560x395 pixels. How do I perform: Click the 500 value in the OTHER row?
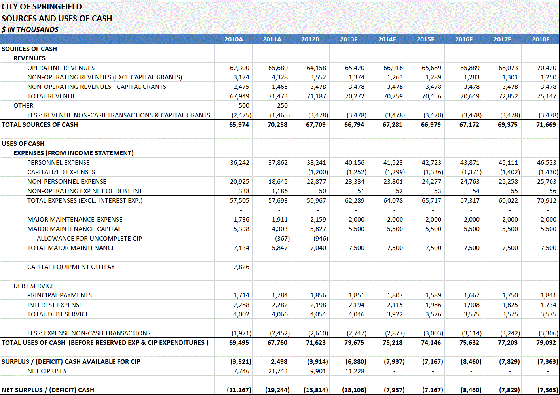pos(243,106)
